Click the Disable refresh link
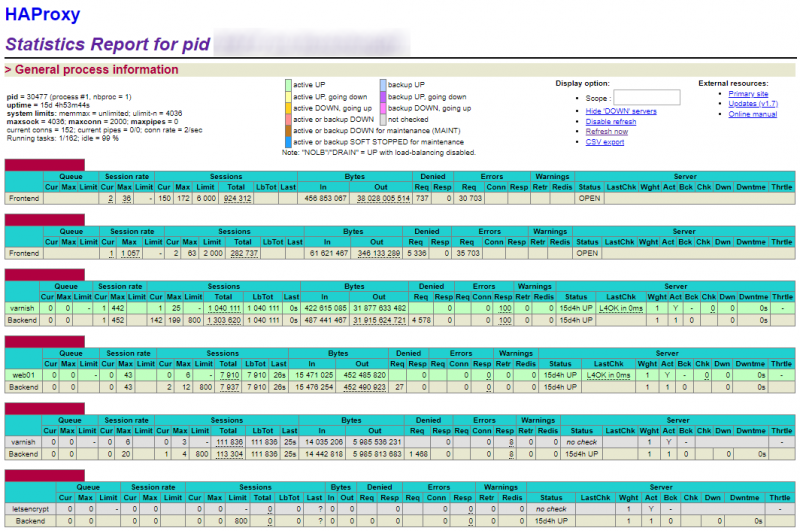Viewport: 800px width, 531px height. pyautogui.click(x=611, y=121)
